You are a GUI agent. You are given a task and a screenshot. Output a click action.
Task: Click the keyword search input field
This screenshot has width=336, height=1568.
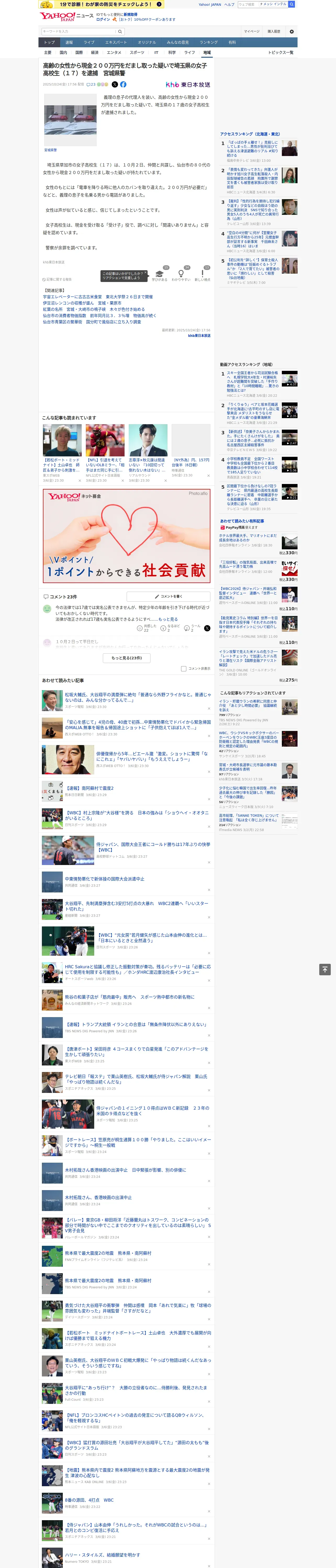point(79,31)
